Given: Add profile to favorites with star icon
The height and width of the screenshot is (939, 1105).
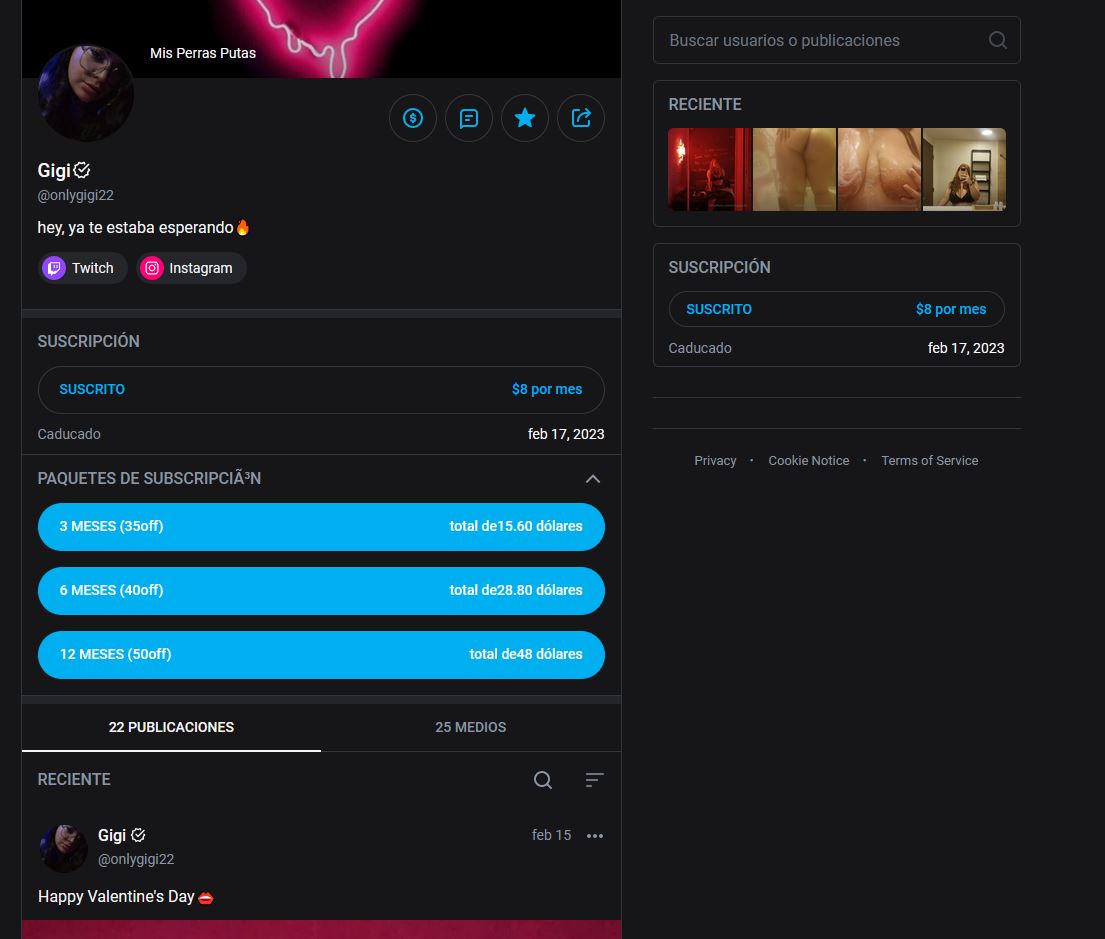Looking at the screenshot, I should (x=524, y=118).
